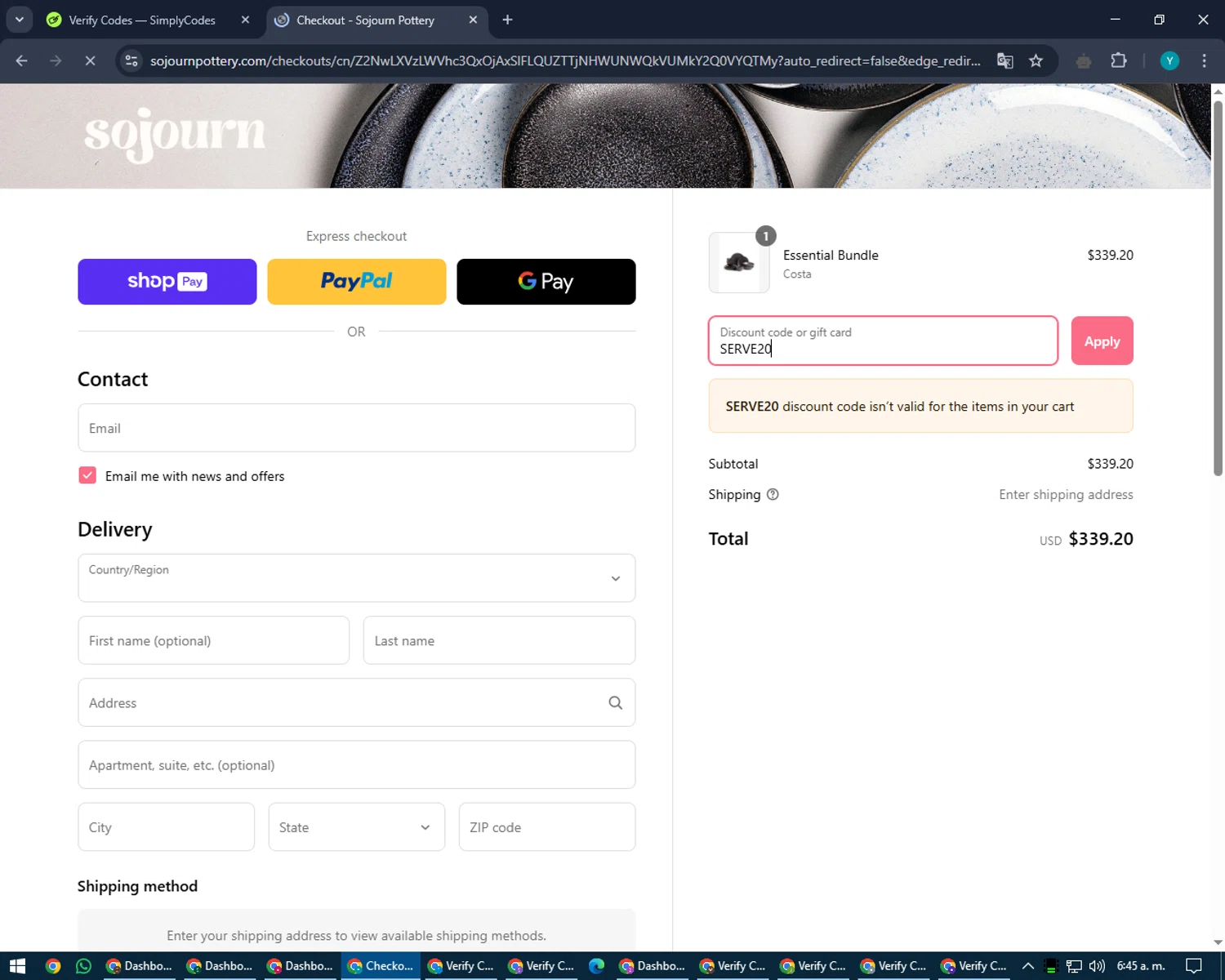Close the Checkout - Sojourn Pottery tab
This screenshot has width=1225, height=980.
[473, 20]
